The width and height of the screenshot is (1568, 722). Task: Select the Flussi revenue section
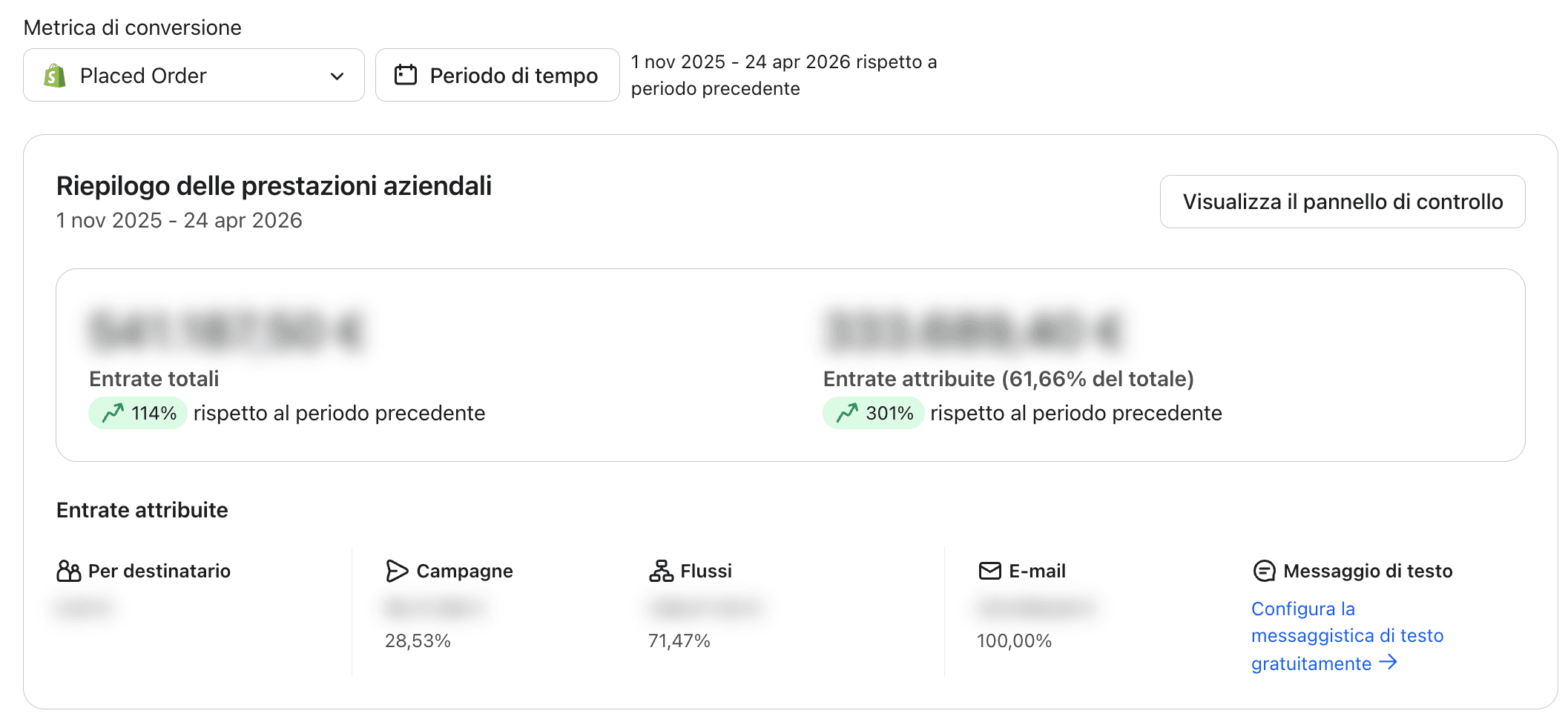pyautogui.click(x=705, y=571)
